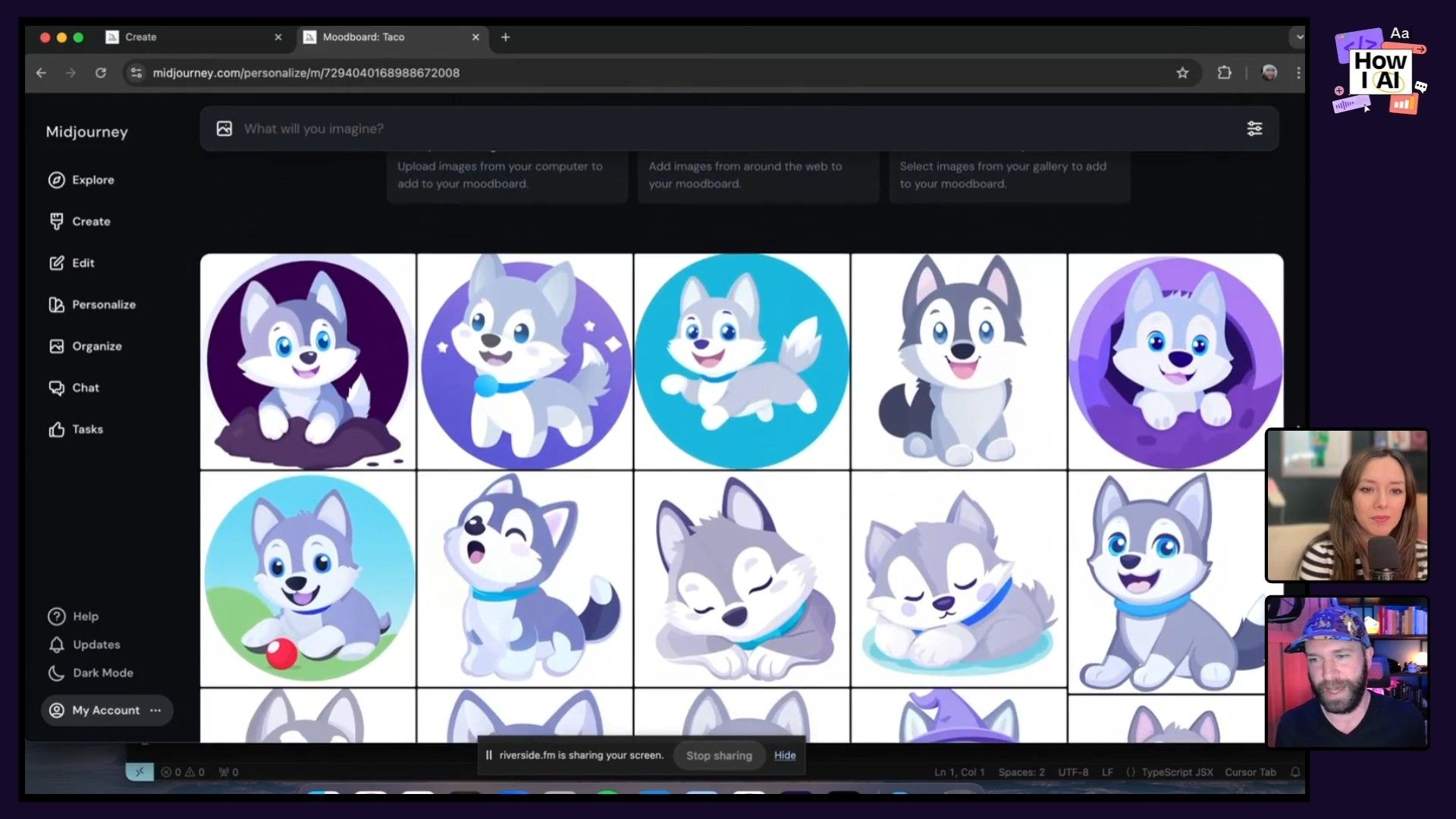The height and width of the screenshot is (819, 1456).
Task: Open Updates notifications
Action: tap(83, 645)
